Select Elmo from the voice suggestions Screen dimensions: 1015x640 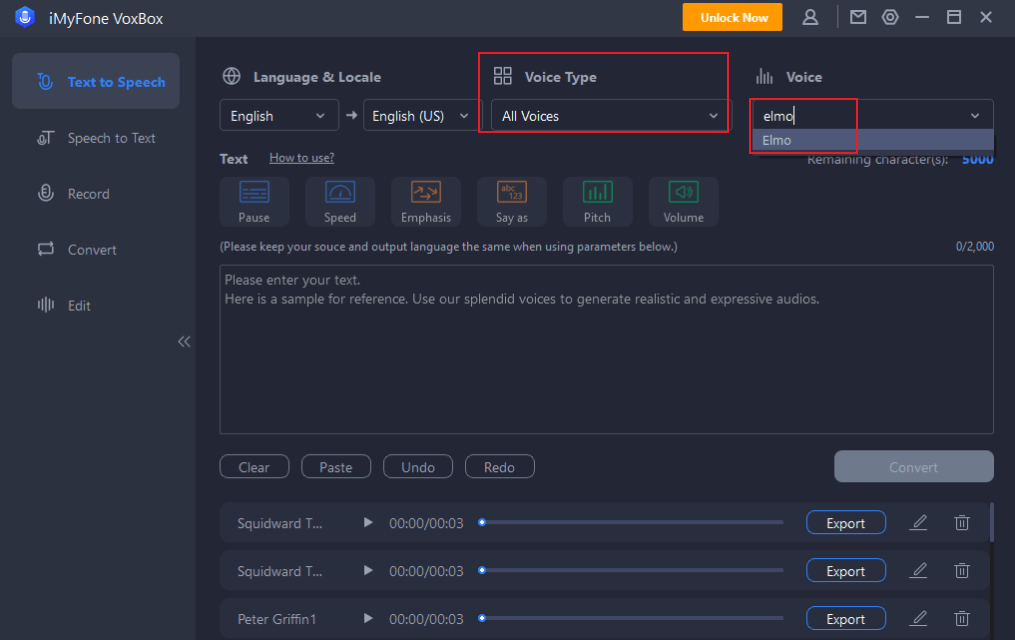(x=873, y=140)
